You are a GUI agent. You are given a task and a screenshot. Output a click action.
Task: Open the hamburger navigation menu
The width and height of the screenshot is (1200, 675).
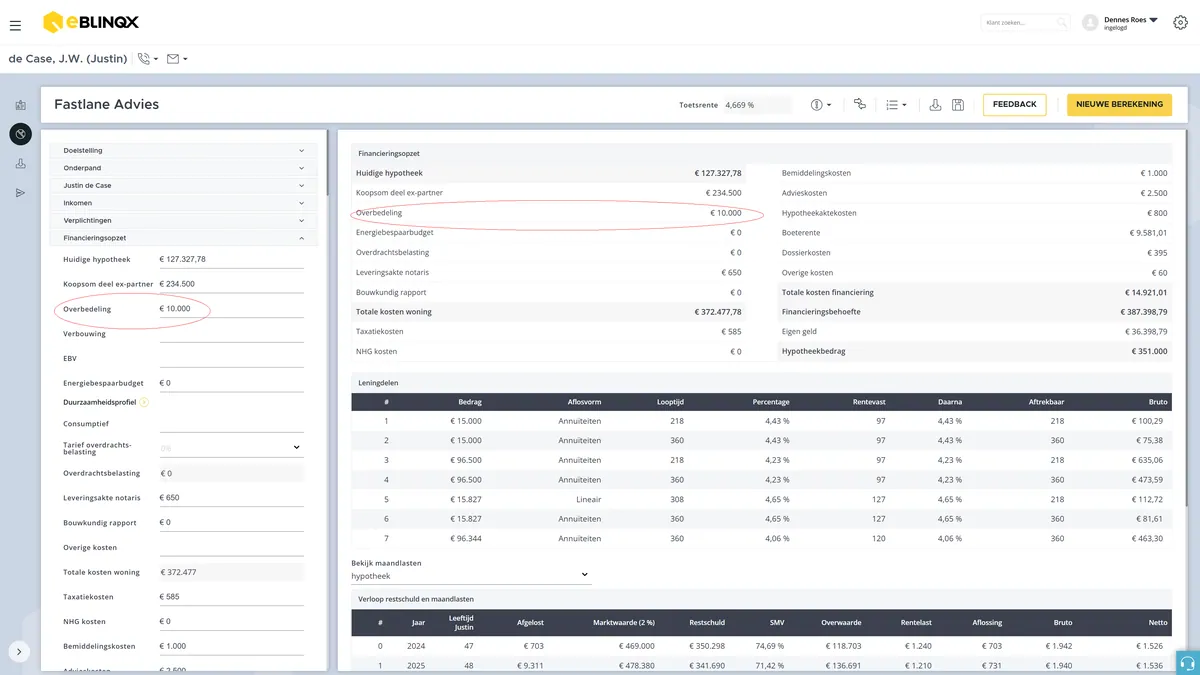15,25
